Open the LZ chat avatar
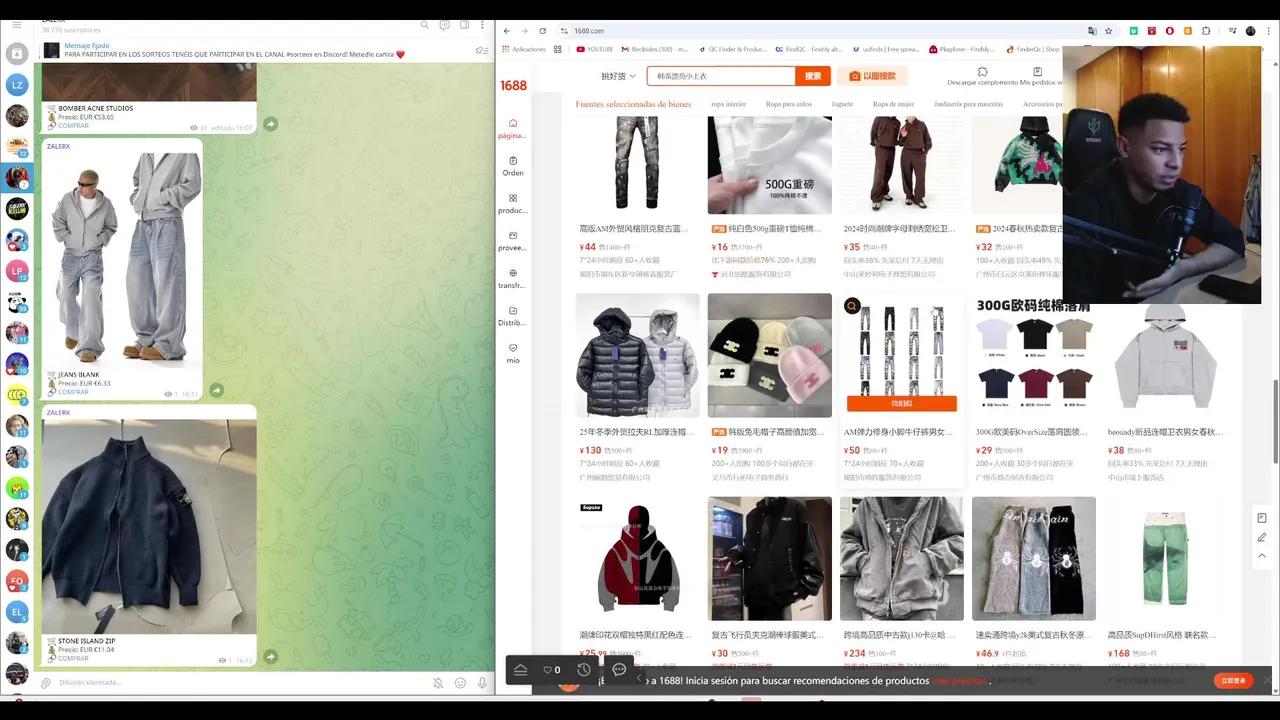This screenshot has height=720, width=1280. tap(17, 85)
